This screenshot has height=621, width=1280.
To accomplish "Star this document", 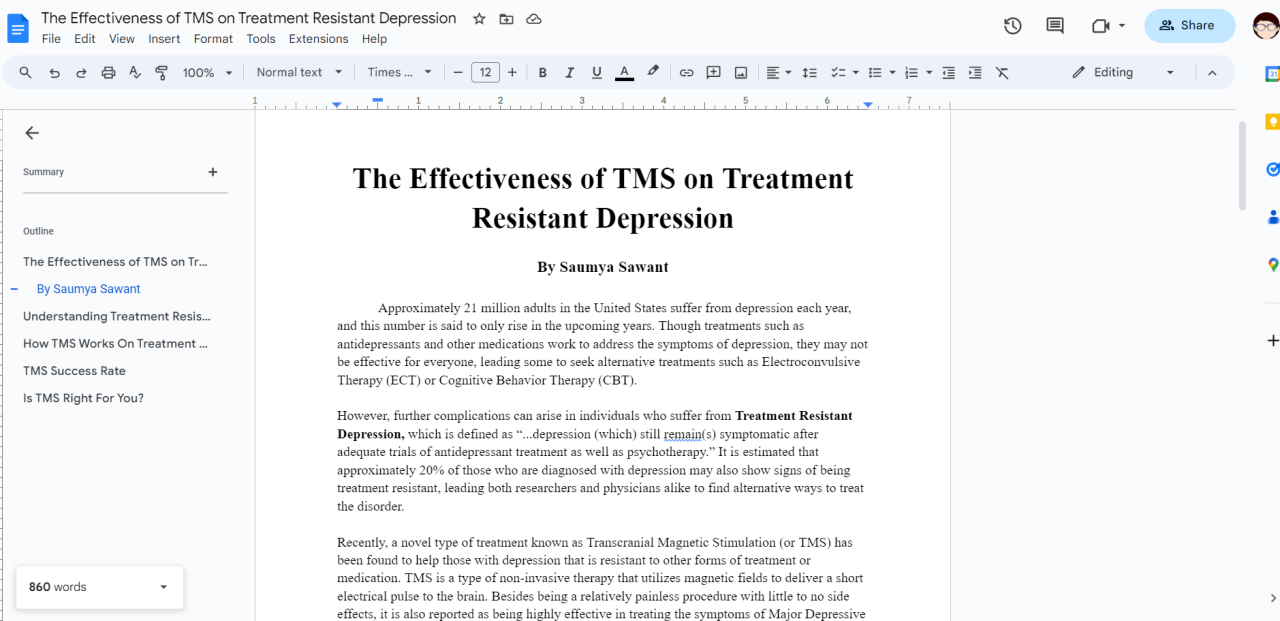I will coord(479,19).
